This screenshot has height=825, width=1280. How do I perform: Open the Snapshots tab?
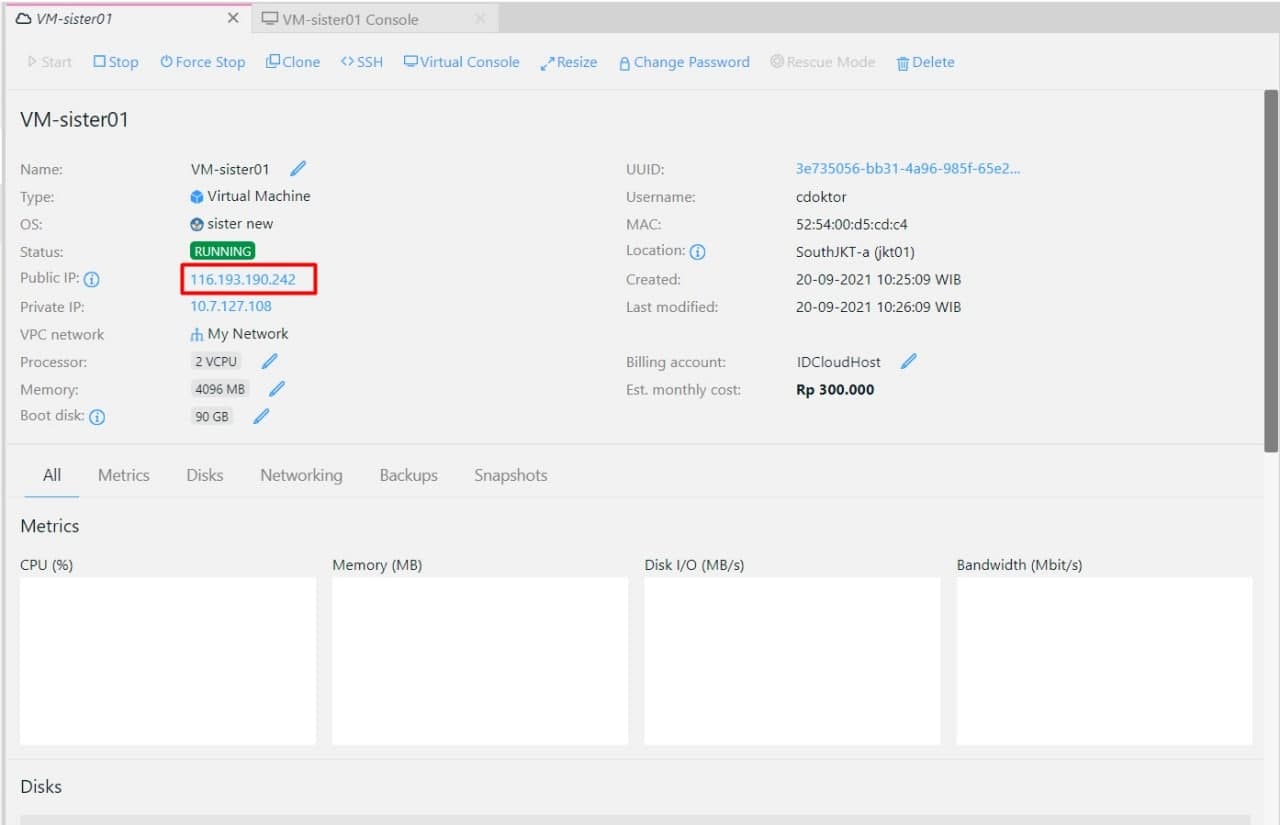pos(510,475)
